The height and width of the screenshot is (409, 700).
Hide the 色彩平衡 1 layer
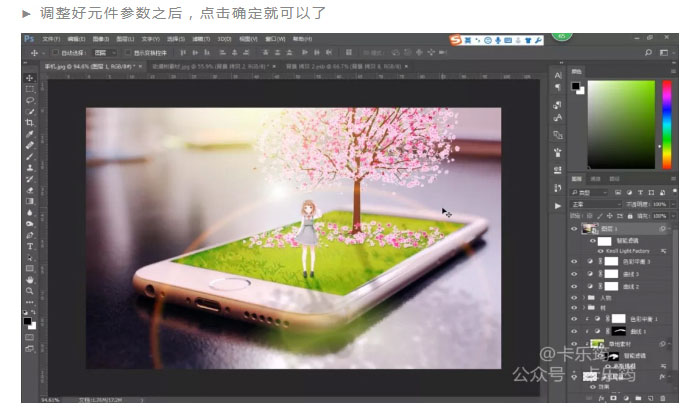(x=574, y=319)
